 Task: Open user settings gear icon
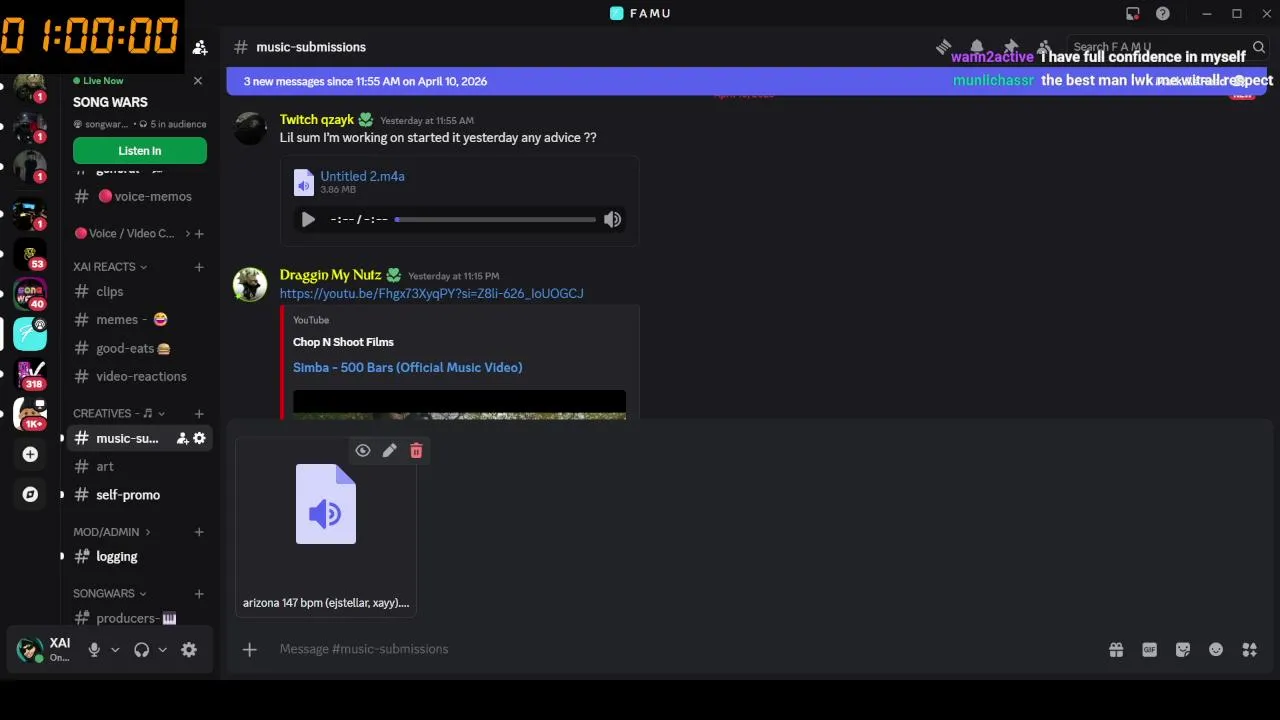tap(189, 650)
